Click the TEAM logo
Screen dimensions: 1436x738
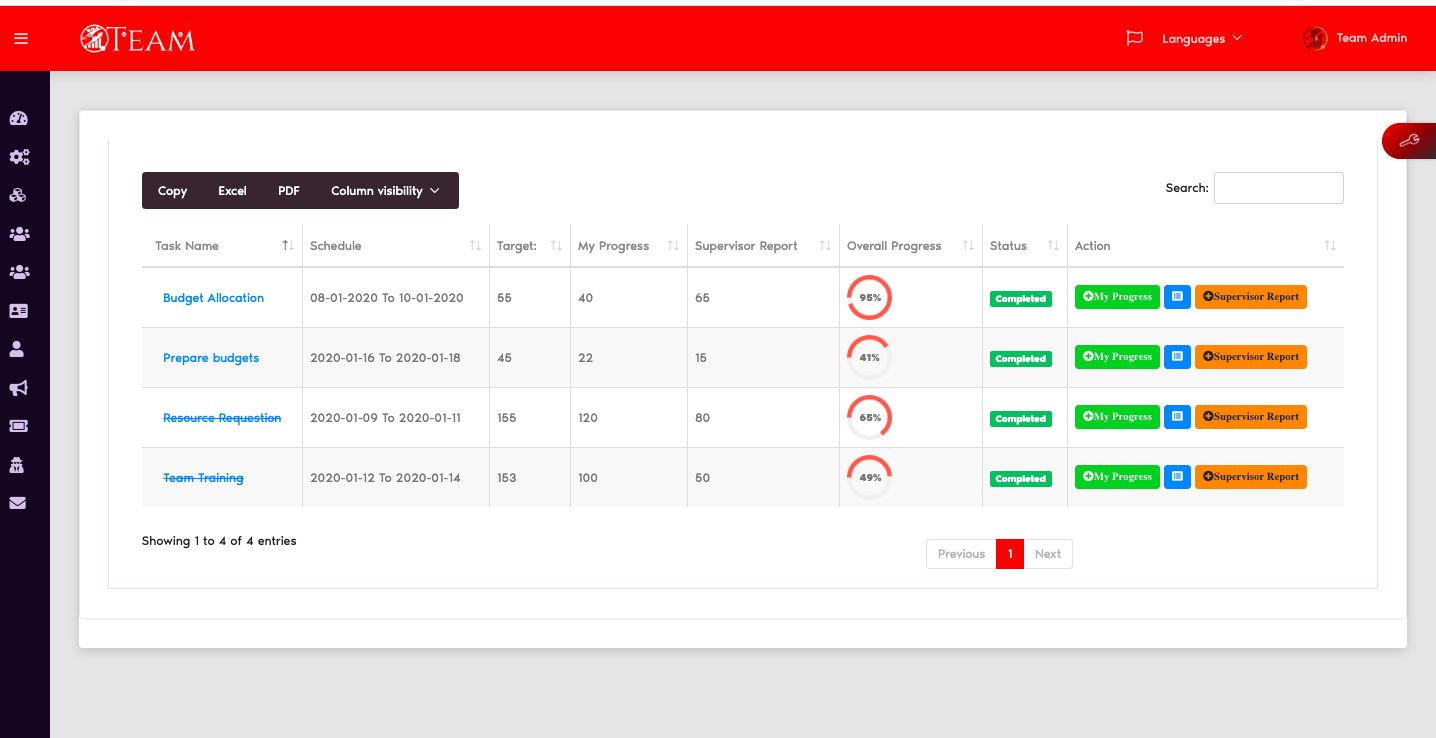pyautogui.click(x=137, y=39)
